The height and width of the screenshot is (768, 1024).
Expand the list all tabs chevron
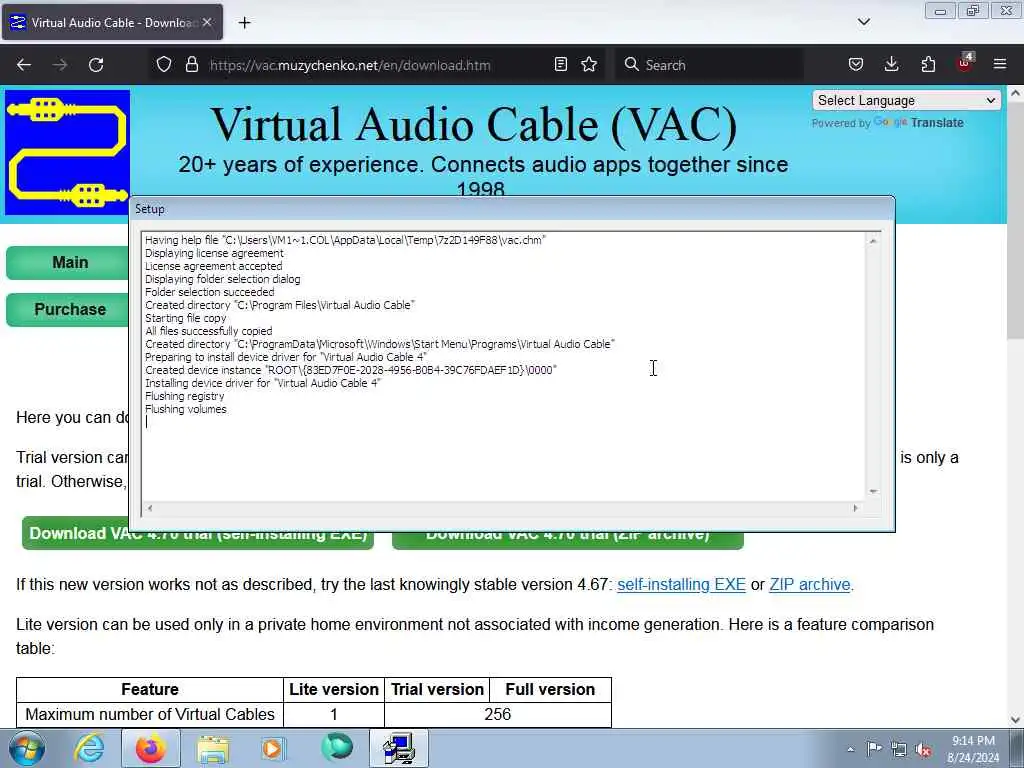point(863,22)
